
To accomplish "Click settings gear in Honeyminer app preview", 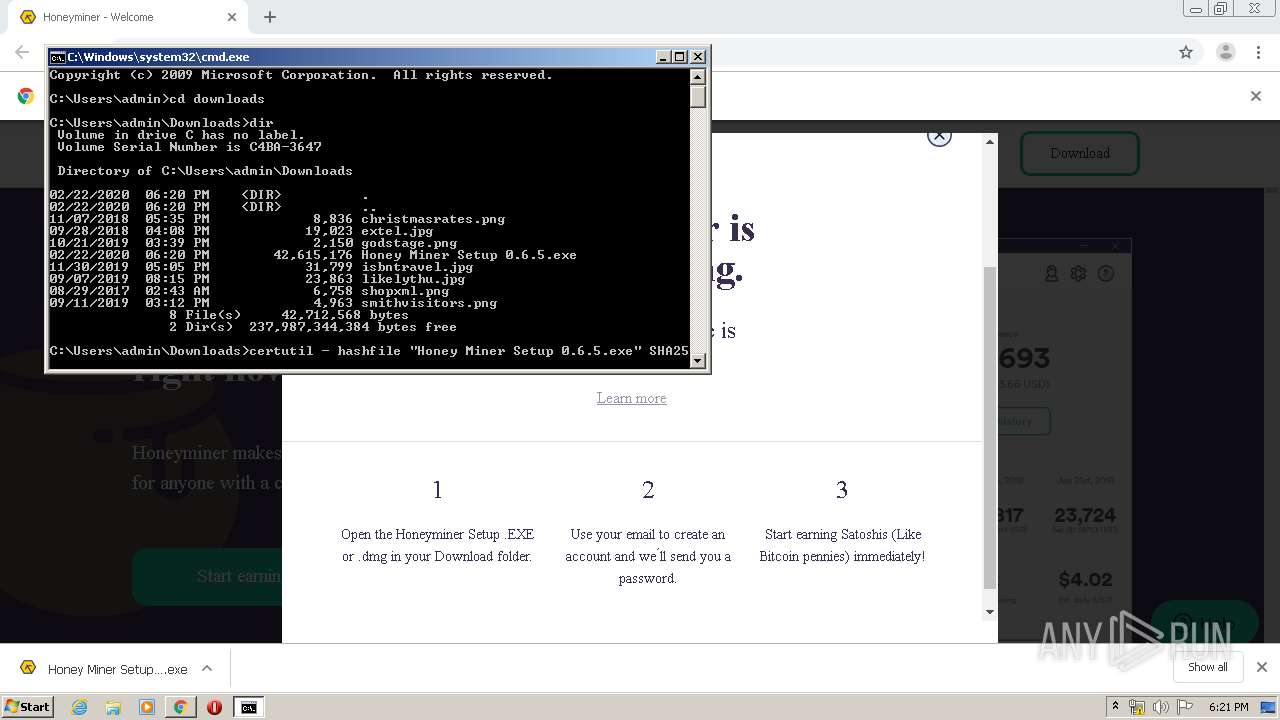I will click(x=1078, y=273).
